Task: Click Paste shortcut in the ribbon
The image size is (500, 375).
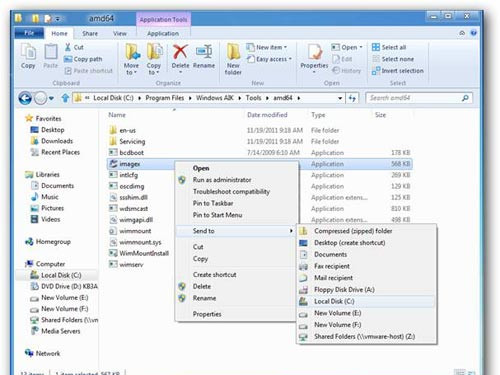Action: click(x=89, y=71)
